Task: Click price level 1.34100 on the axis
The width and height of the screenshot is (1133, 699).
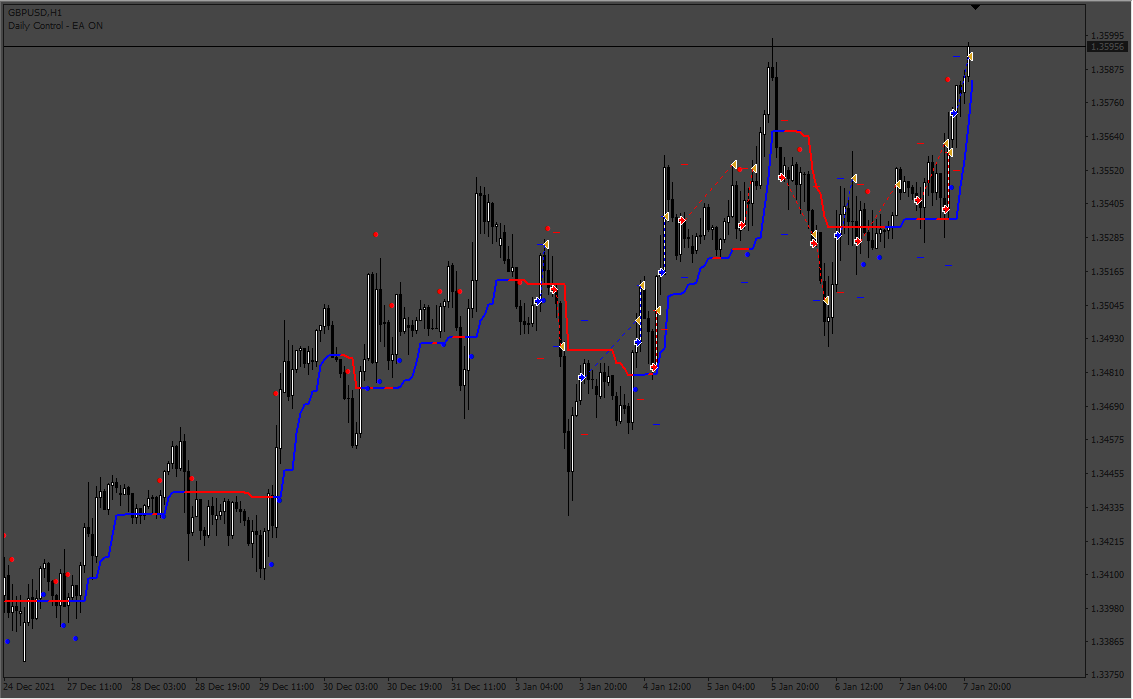Action: point(1107,575)
